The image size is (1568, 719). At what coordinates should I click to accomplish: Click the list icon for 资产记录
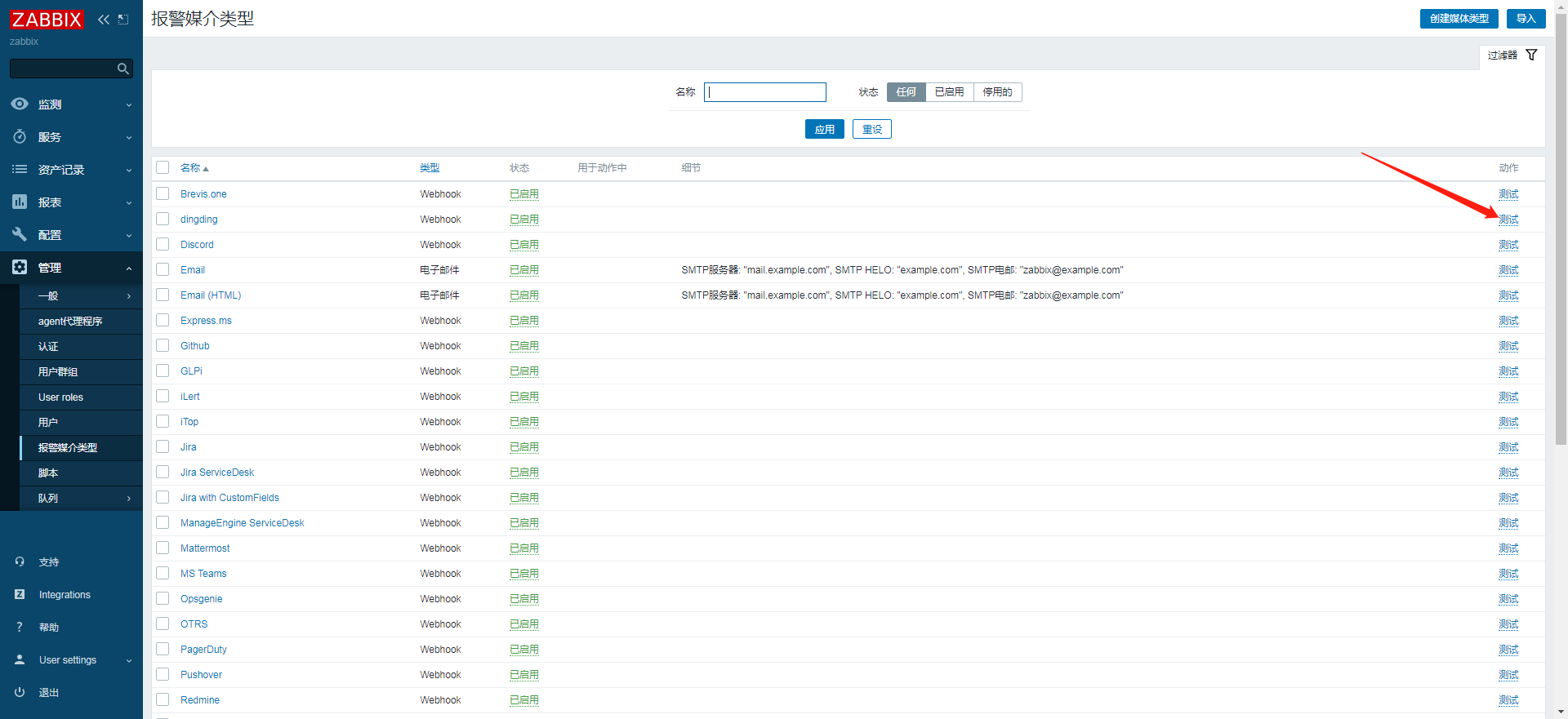click(20, 169)
